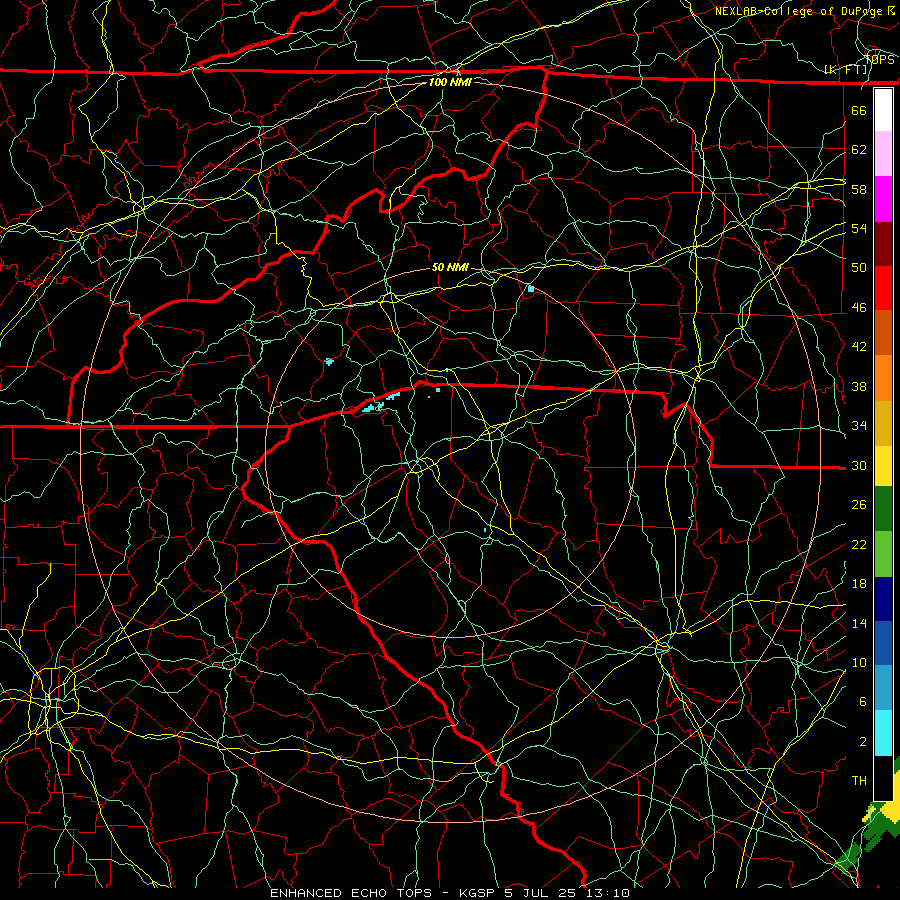Image resolution: width=900 pixels, height=900 pixels.
Task: Click the legend value '2'
Action: [863, 742]
